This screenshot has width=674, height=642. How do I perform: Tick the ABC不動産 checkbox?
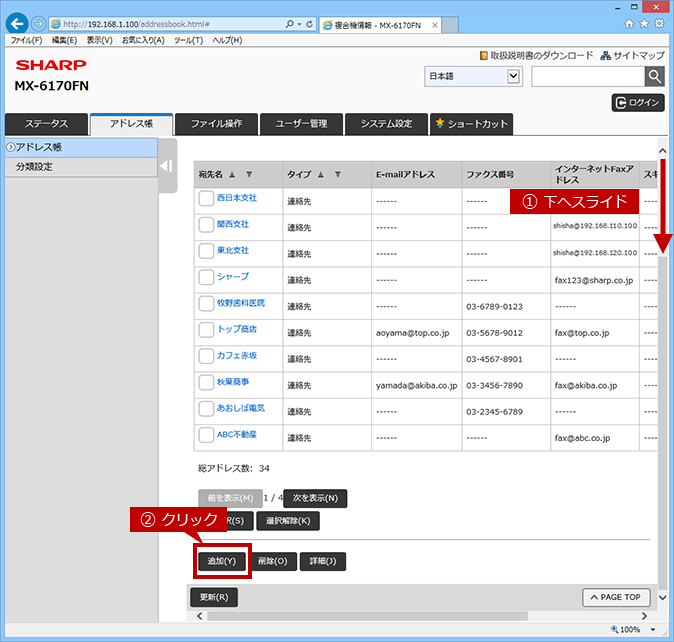(206, 435)
